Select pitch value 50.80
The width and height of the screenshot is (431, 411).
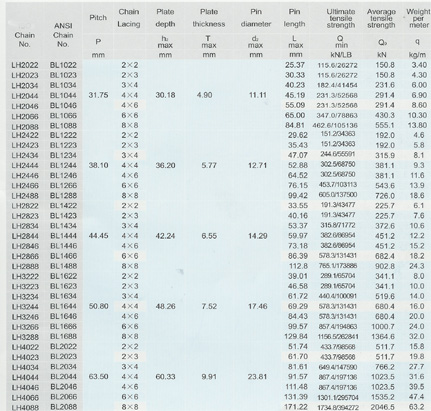[98, 306]
